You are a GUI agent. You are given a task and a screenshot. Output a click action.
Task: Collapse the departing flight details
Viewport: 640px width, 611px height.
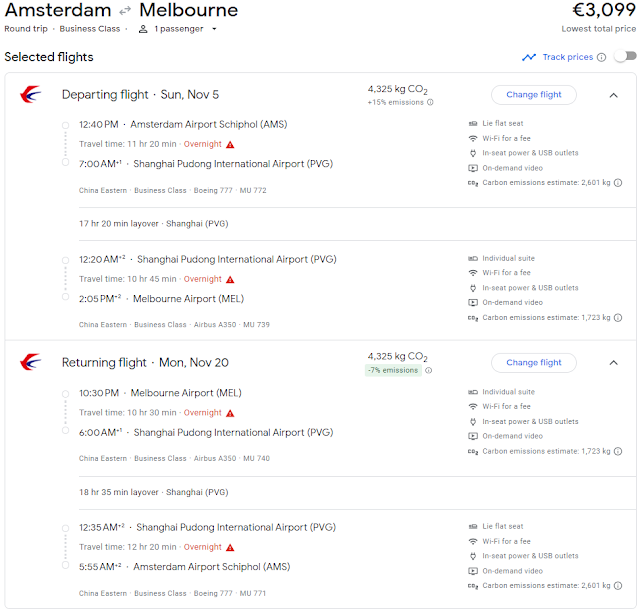tap(613, 95)
